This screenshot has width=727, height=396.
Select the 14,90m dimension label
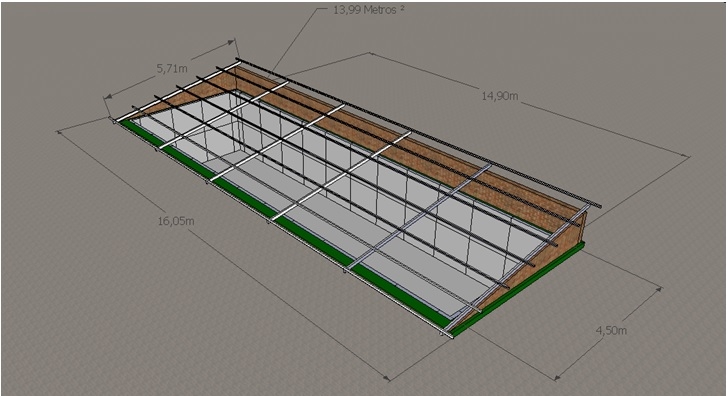(500, 96)
